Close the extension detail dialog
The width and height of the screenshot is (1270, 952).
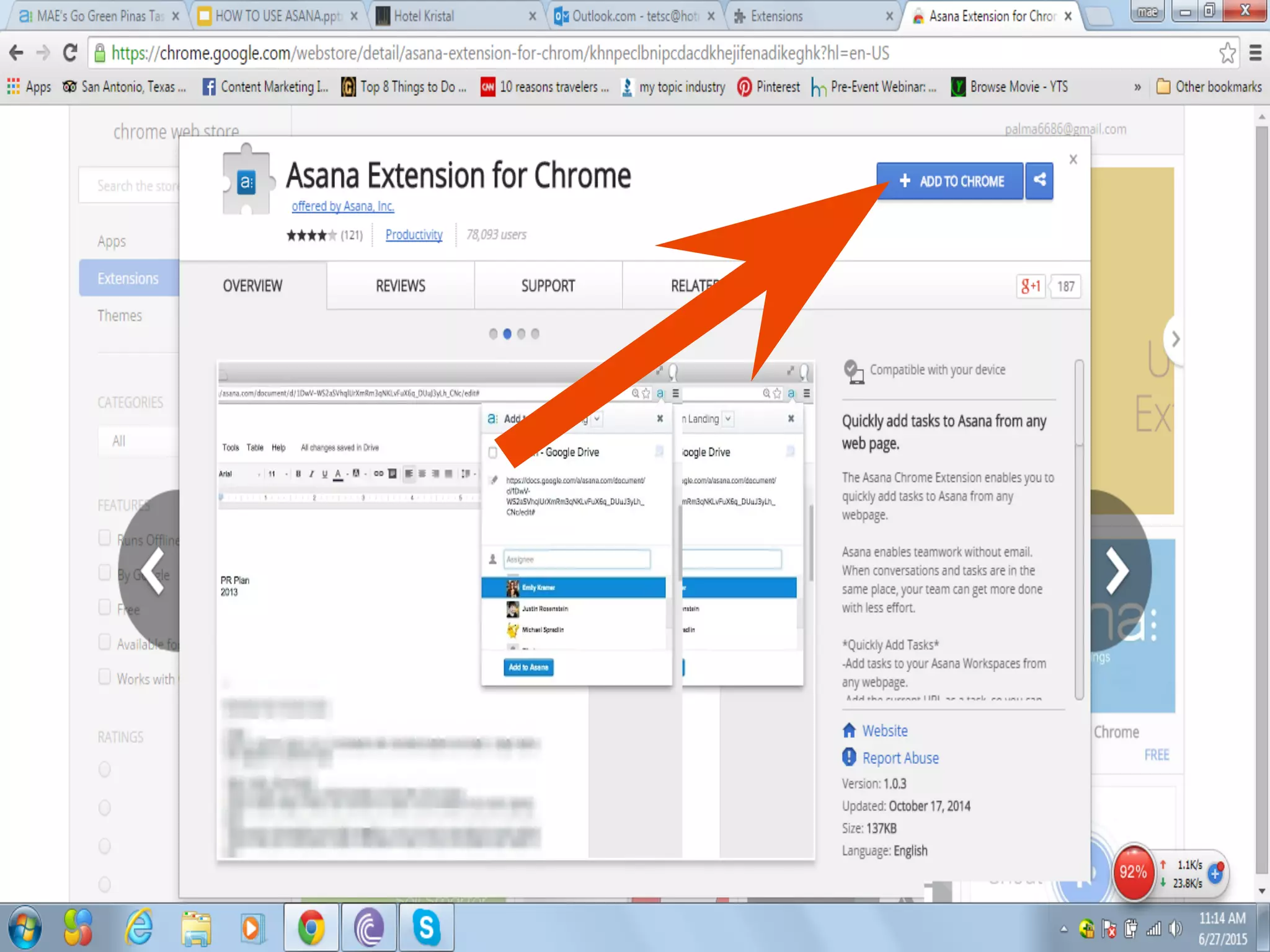[1073, 159]
